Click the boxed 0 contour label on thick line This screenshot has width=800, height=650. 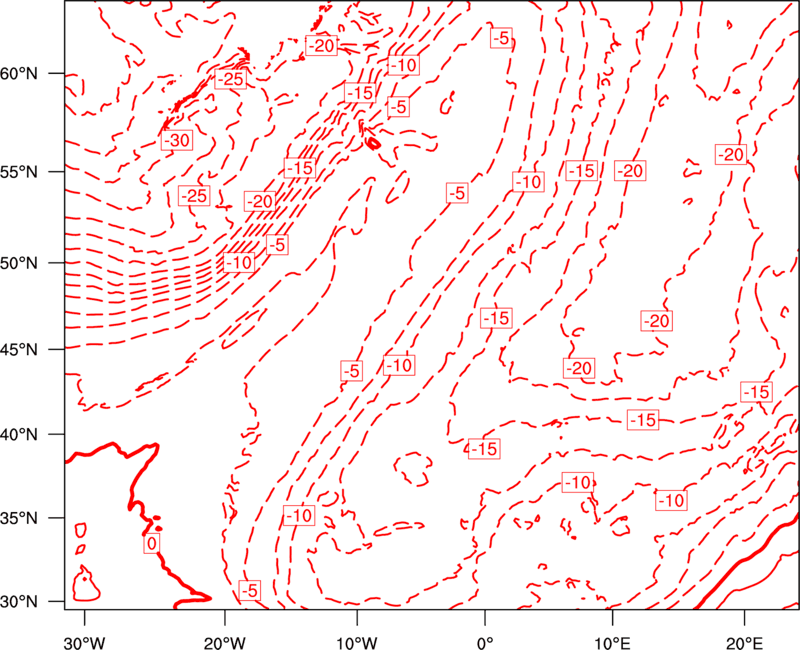152,543
